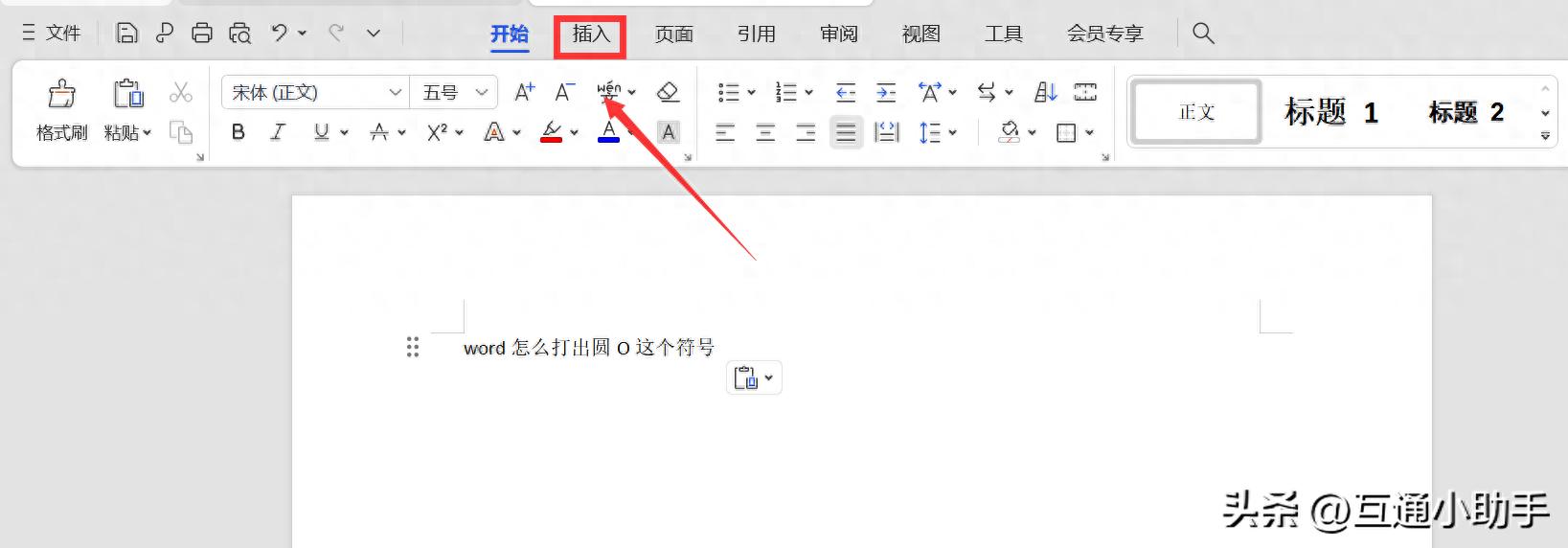Toggle numbered list button
The width and height of the screenshot is (1568, 548).
(x=785, y=92)
